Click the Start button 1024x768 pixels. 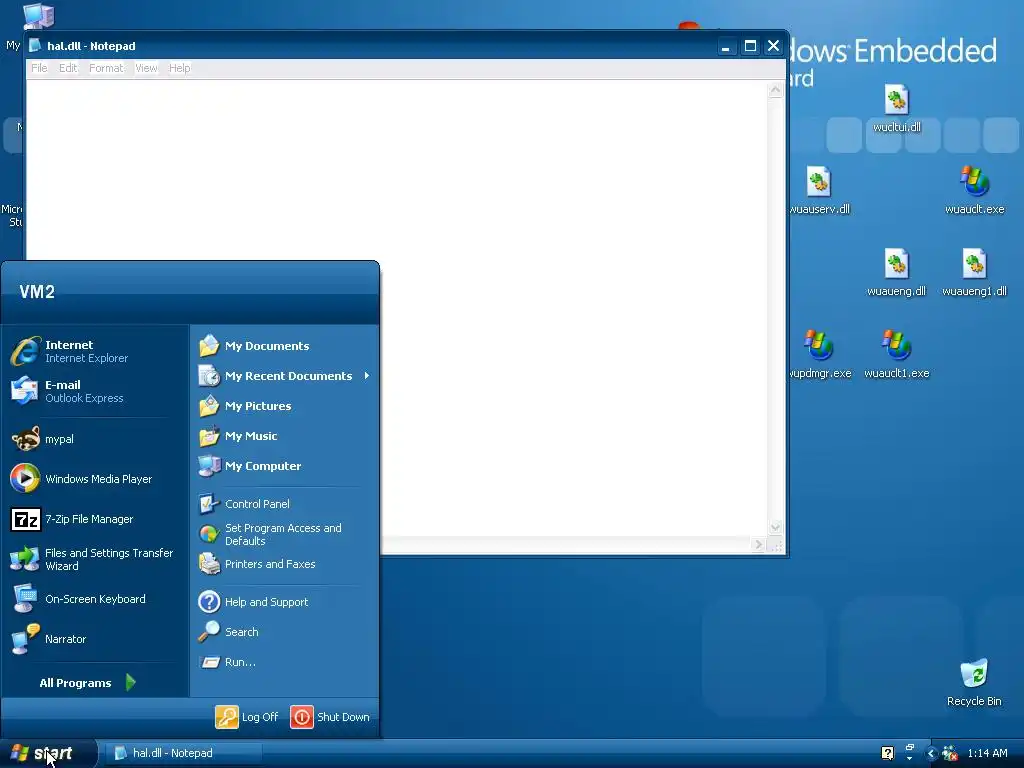48,753
